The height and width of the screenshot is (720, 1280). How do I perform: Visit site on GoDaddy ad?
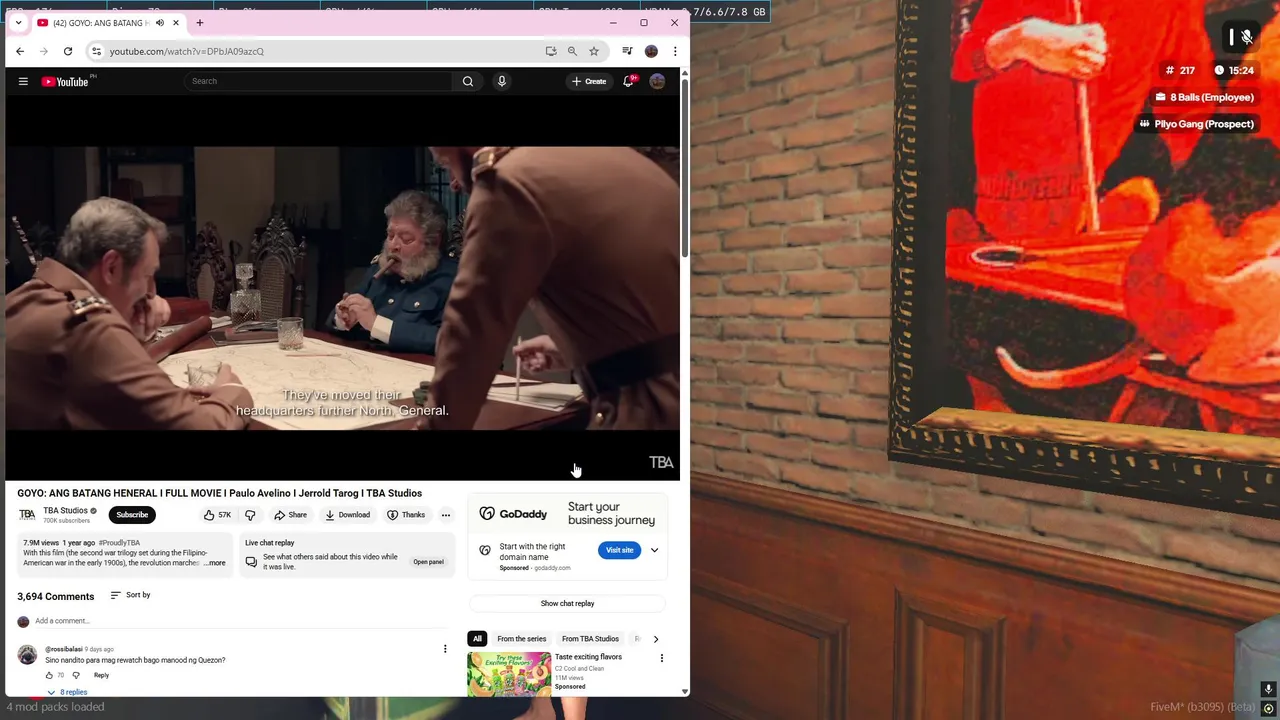pos(620,550)
